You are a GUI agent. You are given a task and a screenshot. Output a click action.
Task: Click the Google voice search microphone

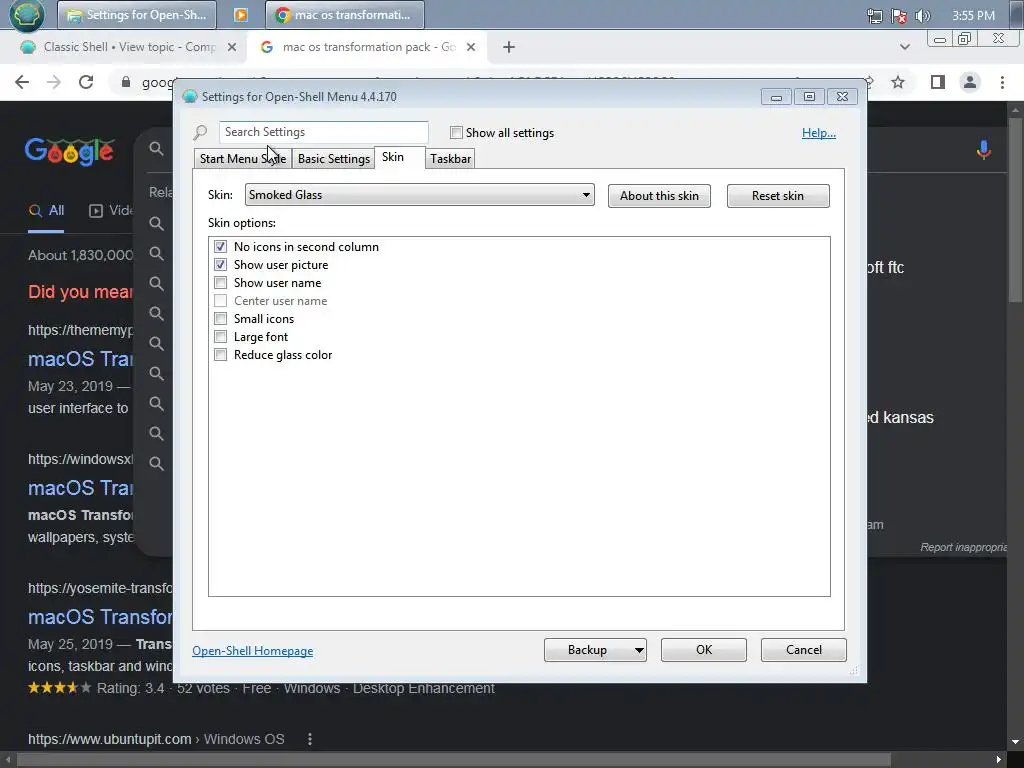click(x=984, y=150)
